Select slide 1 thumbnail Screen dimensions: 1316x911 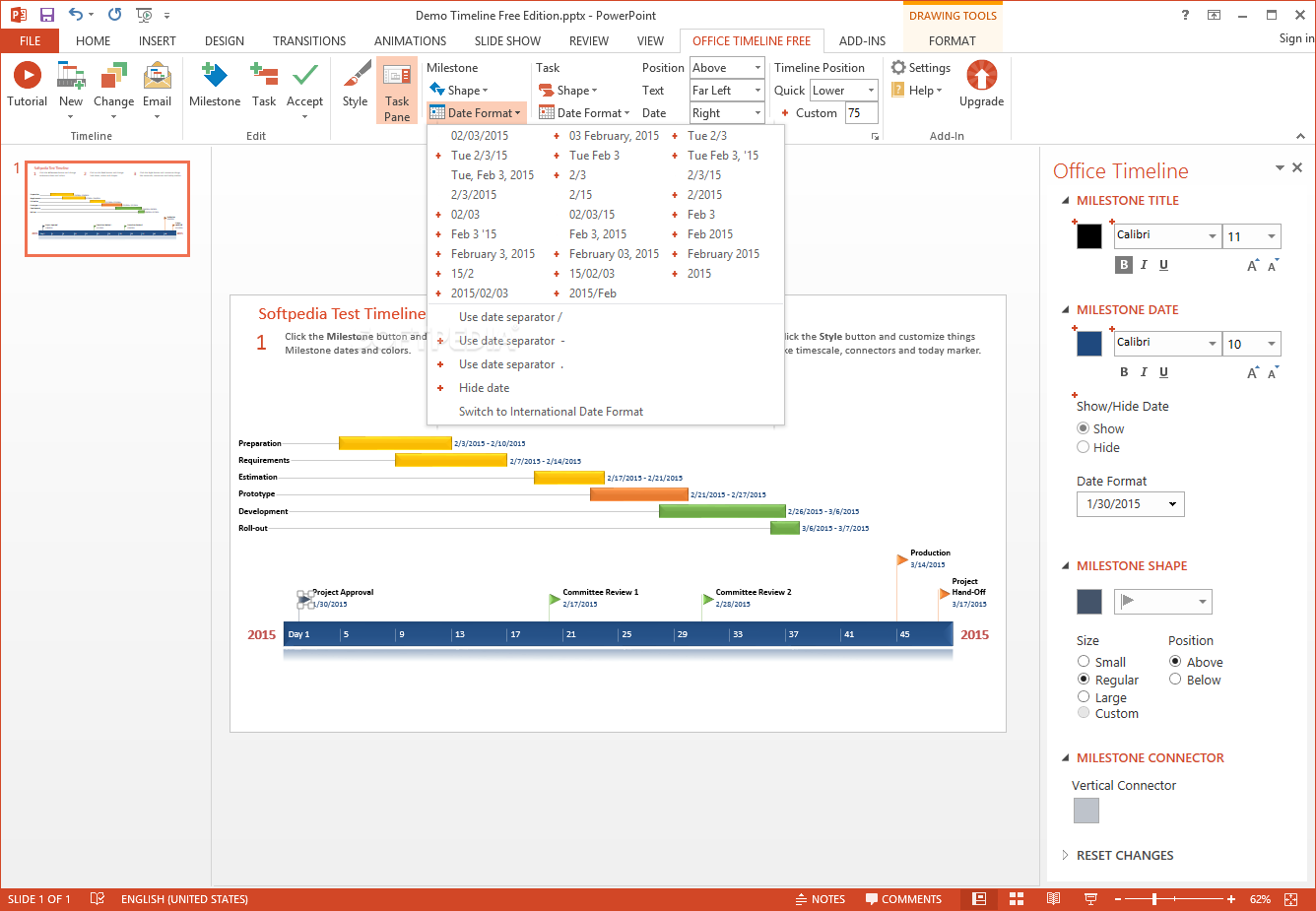point(107,209)
